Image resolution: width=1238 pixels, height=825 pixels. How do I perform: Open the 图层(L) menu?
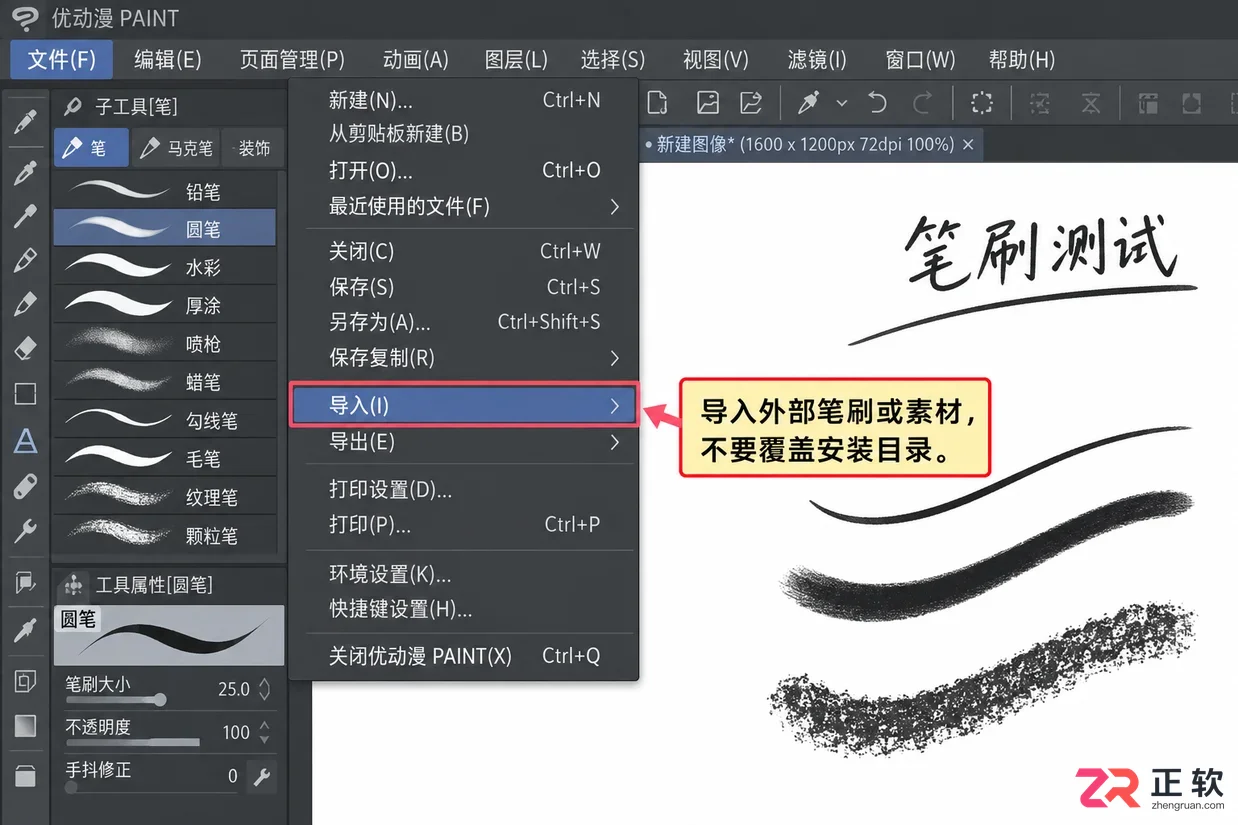[x=516, y=60]
